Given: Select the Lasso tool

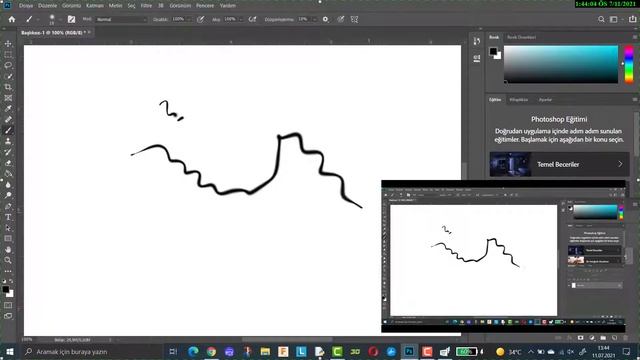Looking at the screenshot, I should pos(8,65).
